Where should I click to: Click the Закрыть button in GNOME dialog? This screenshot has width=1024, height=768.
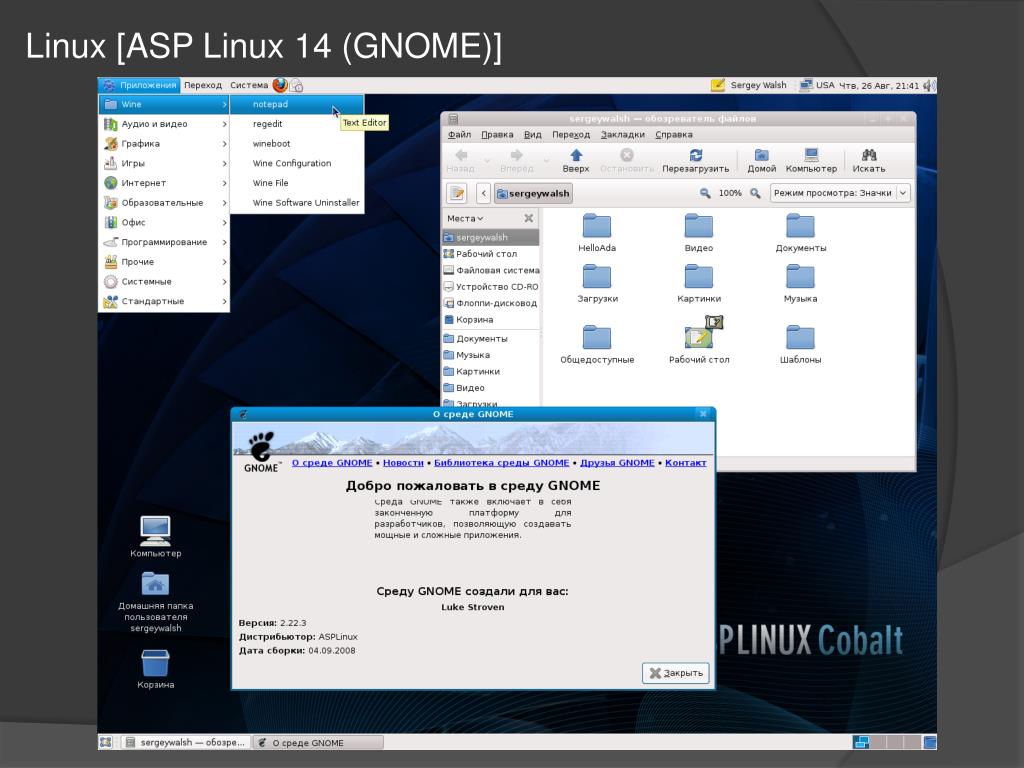pos(676,673)
